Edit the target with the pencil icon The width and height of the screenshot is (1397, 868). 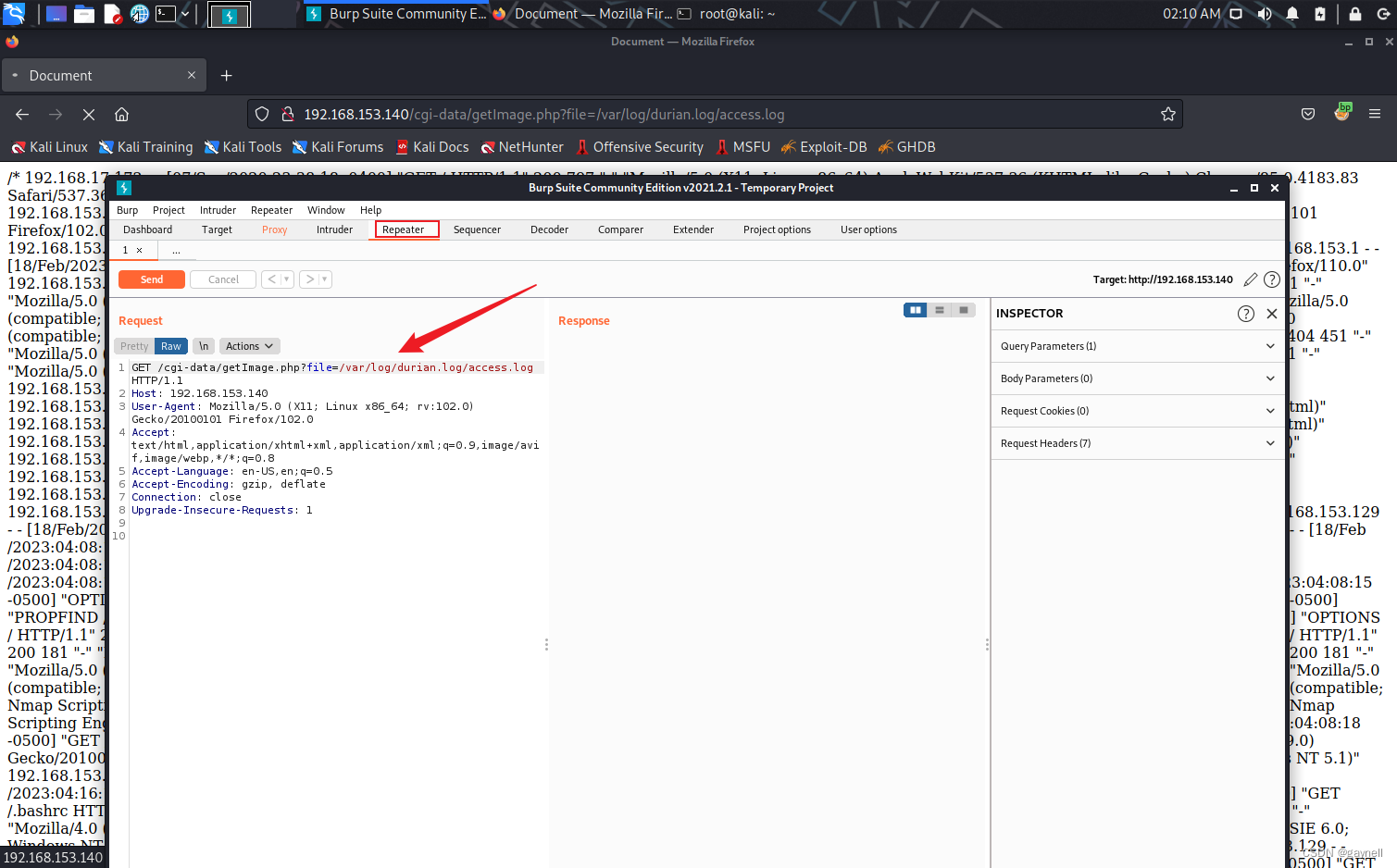point(1250,279)
